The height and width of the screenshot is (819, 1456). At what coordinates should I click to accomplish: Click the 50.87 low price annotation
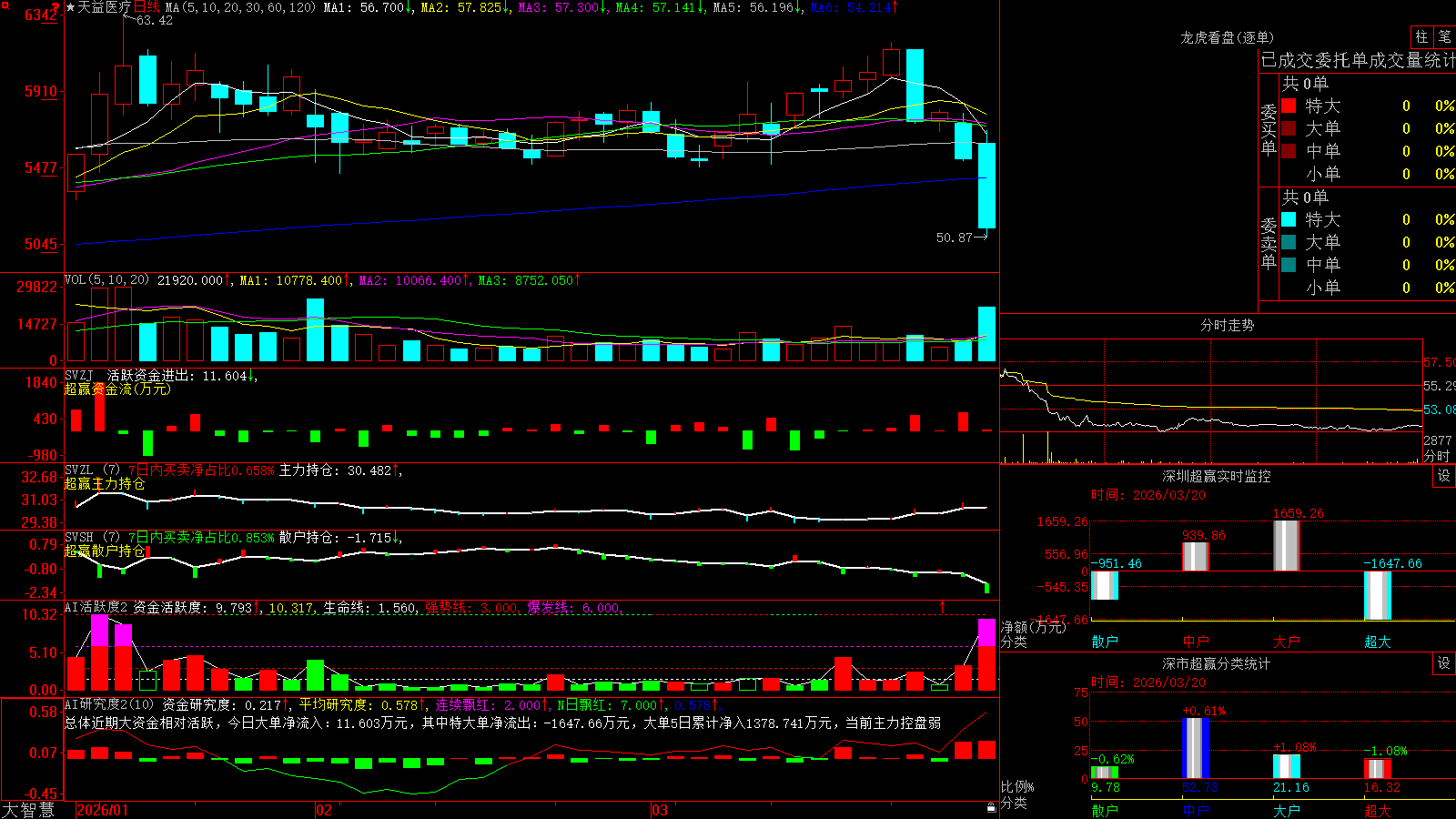coord(954,238)
